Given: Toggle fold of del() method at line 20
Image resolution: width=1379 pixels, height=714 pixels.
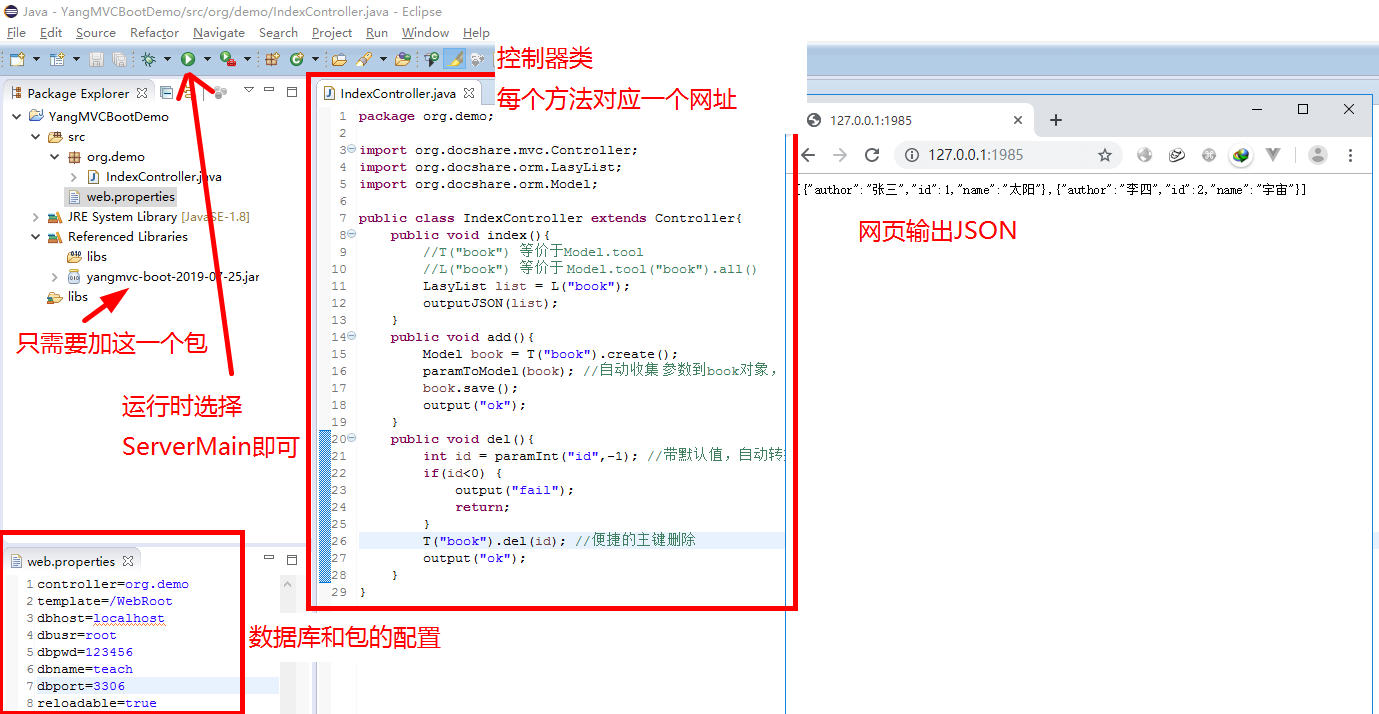Looking at the screenshot, I should pyautogui.click(x=350, y=439).
